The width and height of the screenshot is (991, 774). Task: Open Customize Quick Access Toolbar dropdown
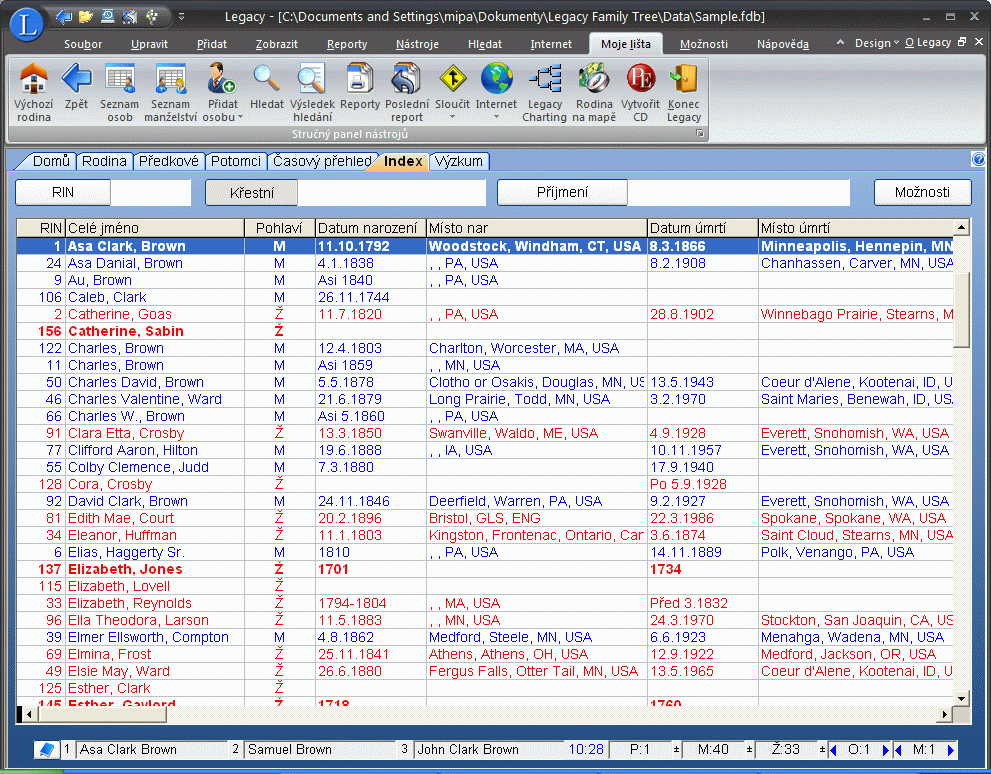181,16
